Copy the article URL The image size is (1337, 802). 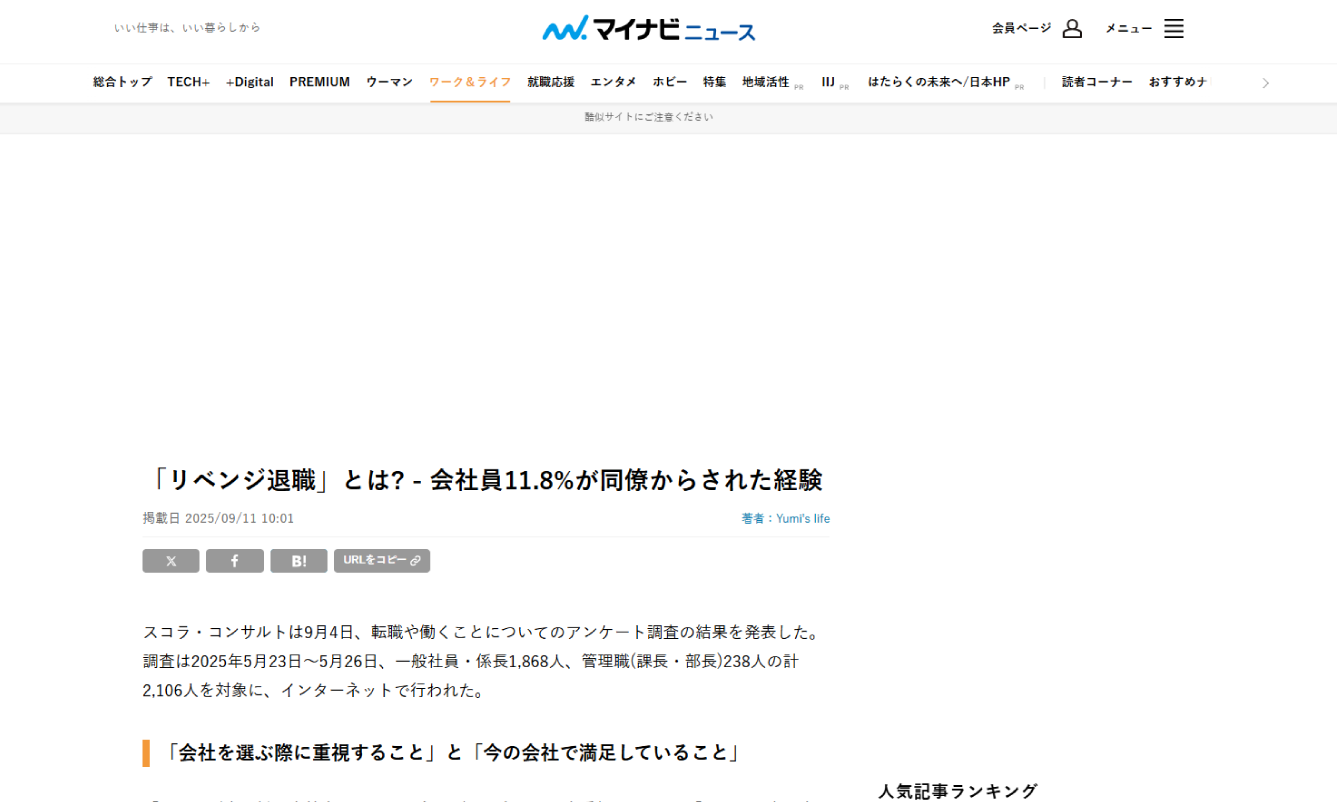tap(382, 561)
